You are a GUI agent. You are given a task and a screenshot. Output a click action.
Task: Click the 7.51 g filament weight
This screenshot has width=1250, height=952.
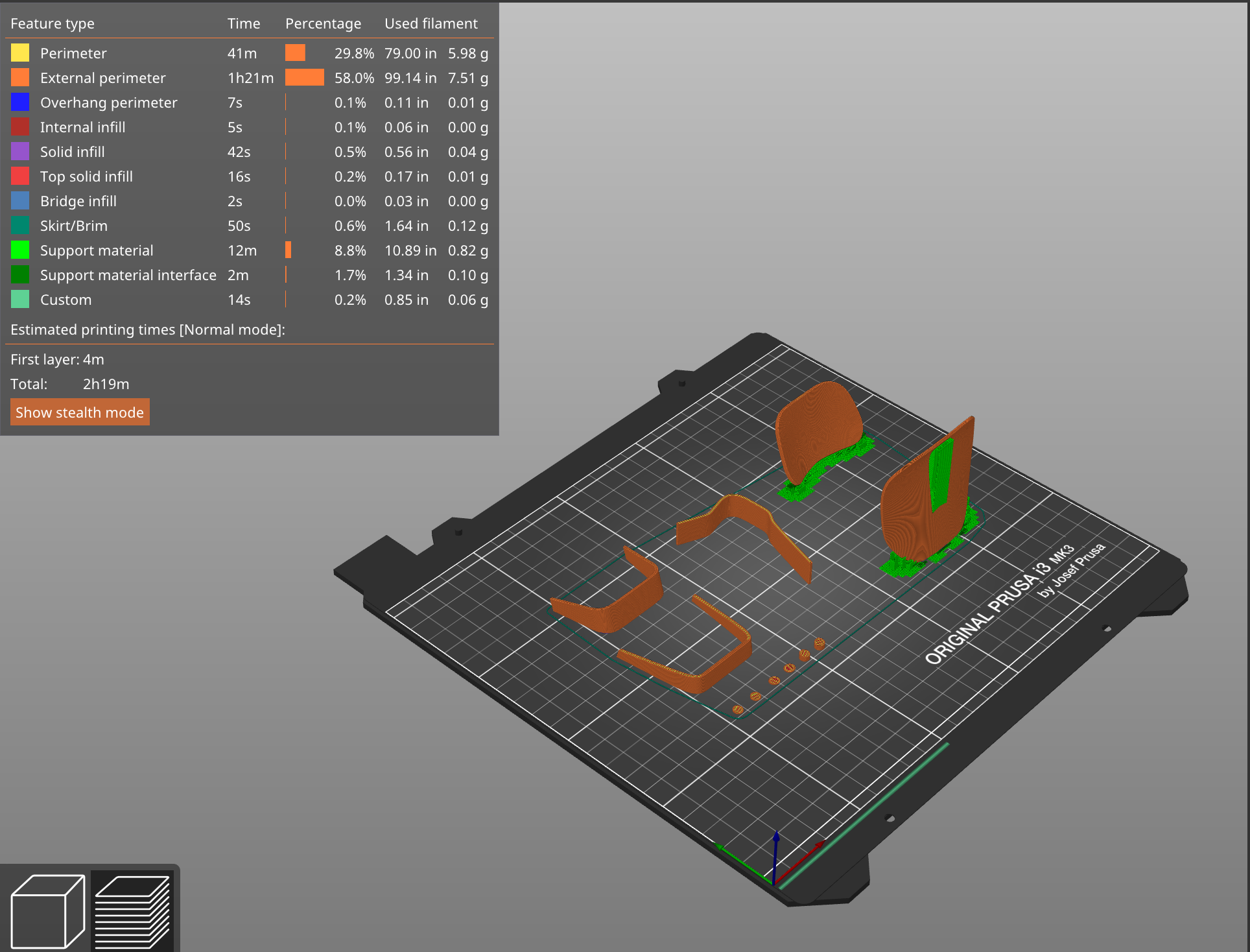pos(468,78)
